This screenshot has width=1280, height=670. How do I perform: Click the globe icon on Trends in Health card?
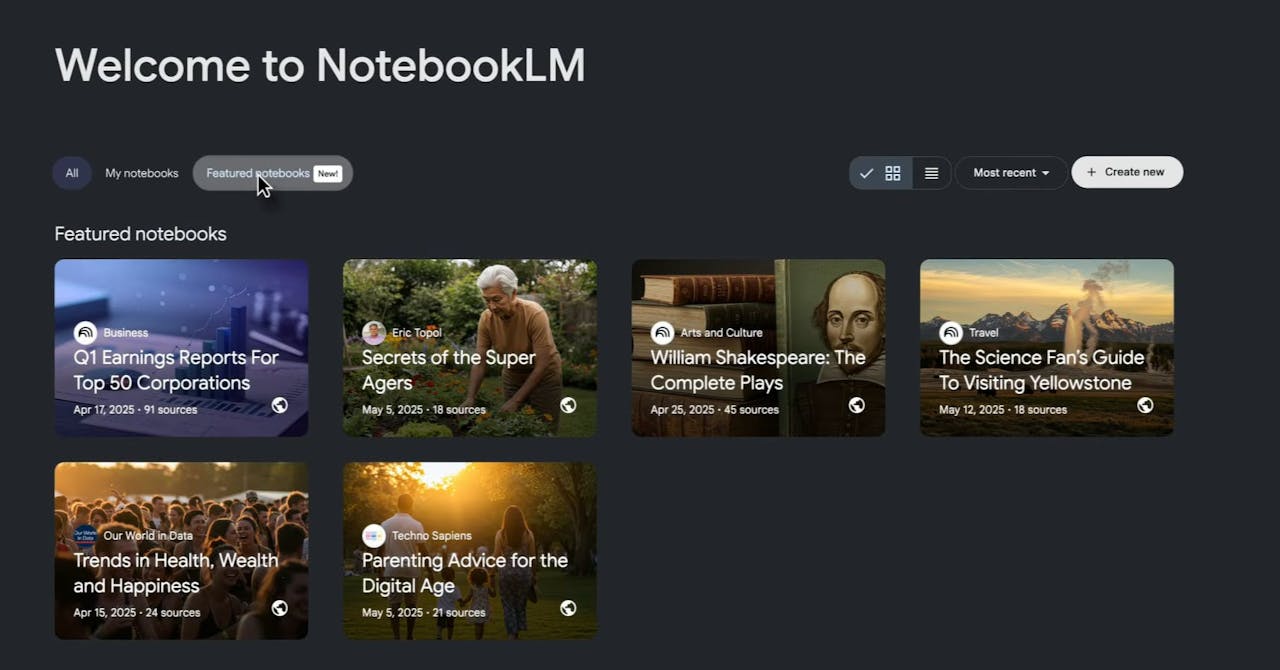point(280,608)
